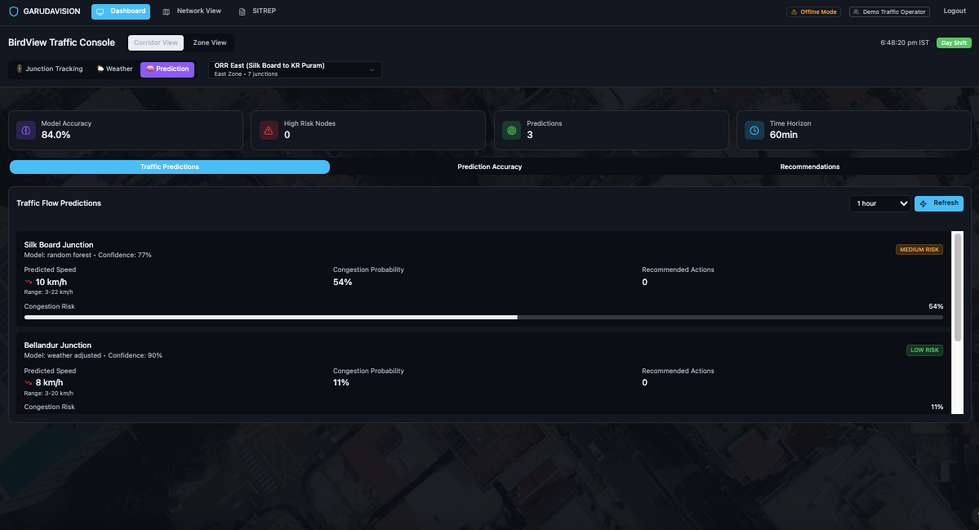Switch to Zone View
This screenshot has height=530, width=979.
click(210, 42)
